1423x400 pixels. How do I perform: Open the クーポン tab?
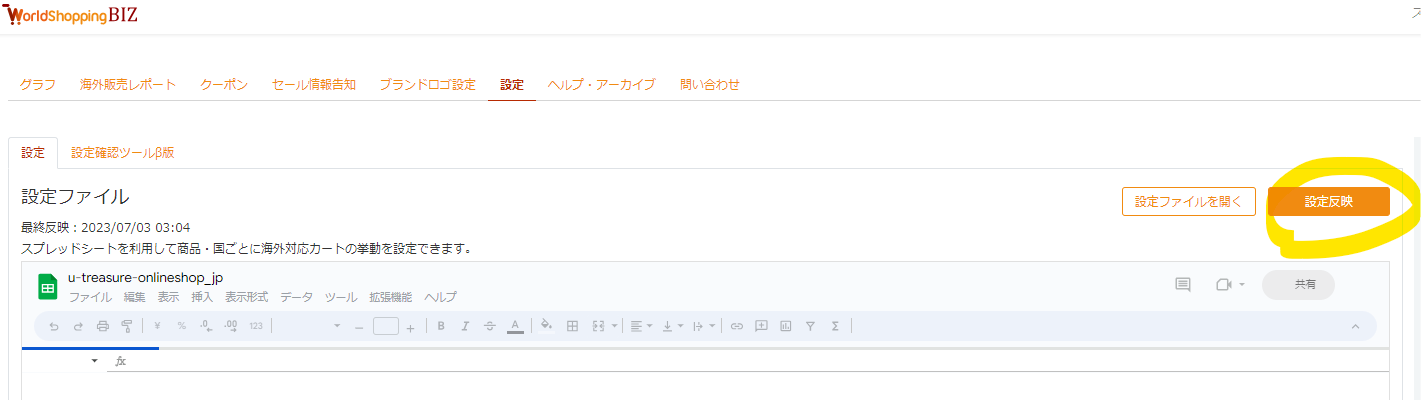(x=224, y=85)
